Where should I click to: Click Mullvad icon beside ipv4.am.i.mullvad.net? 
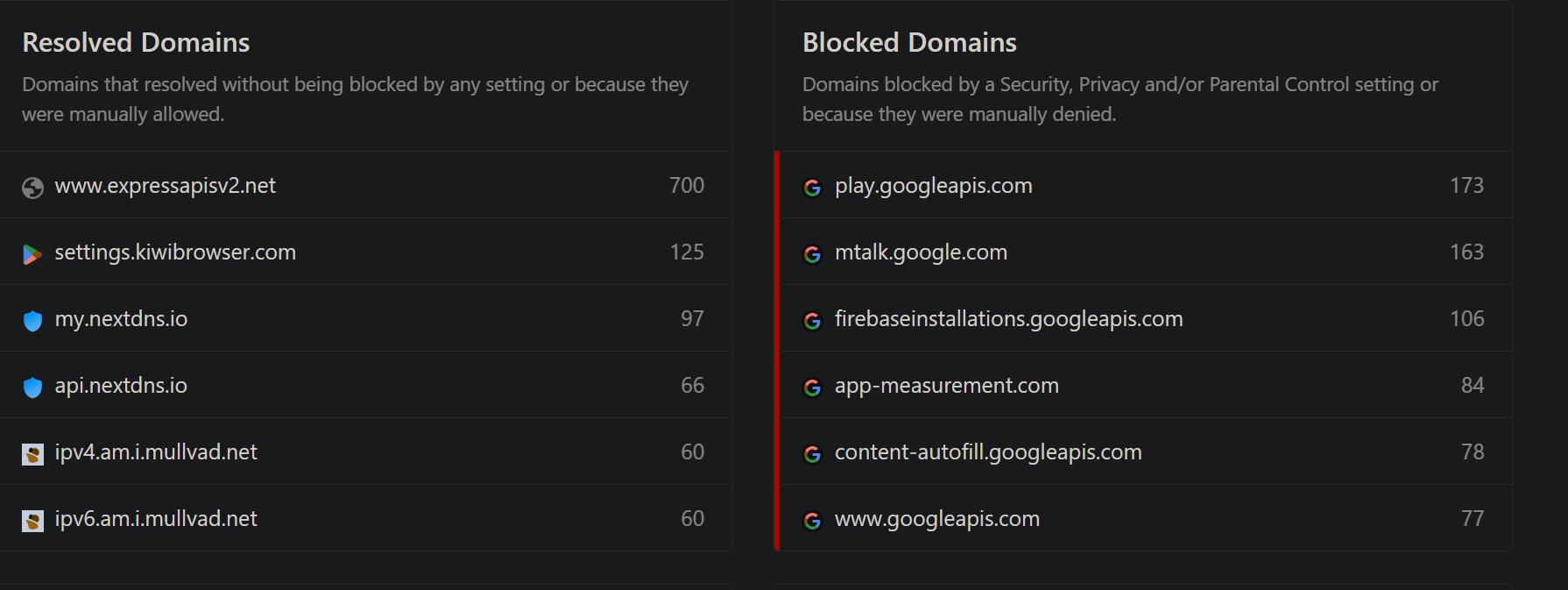click(x=32, y=454)
